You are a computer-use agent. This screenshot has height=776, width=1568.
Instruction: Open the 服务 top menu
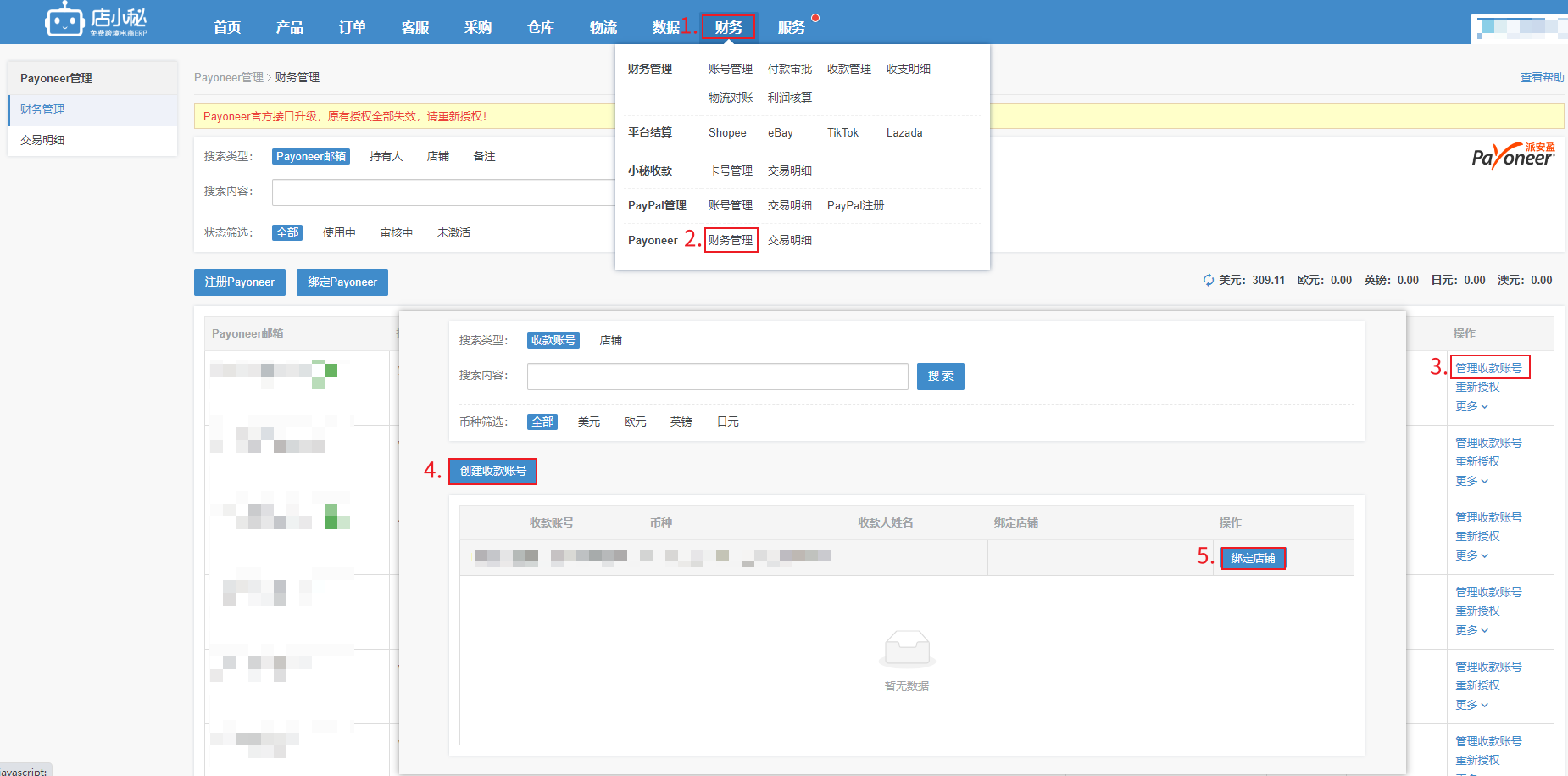pyautogui.click(x=792, y=27)
